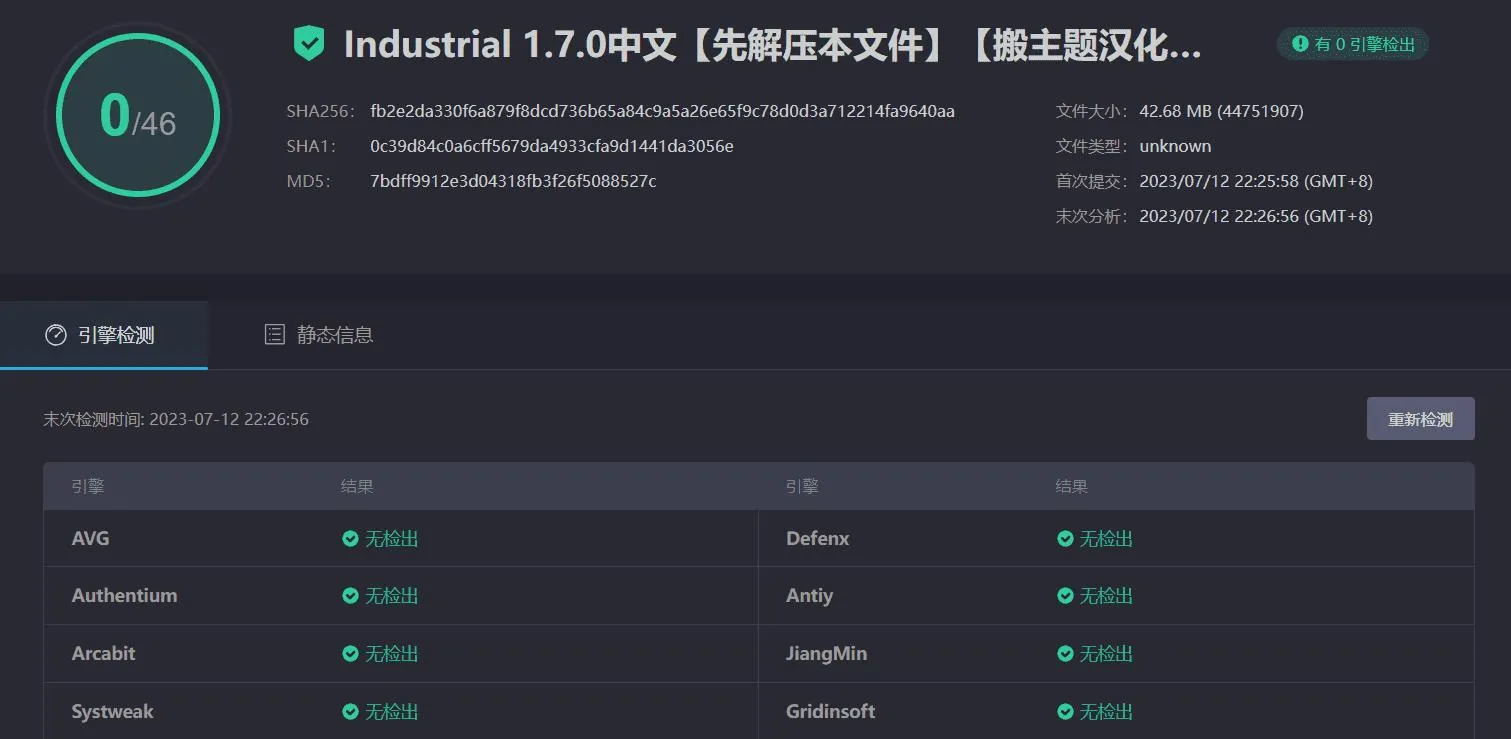Click the 0/46 detection score circle
The height and width of the screenshot is (739, 1511).
(x=138, y=116)
